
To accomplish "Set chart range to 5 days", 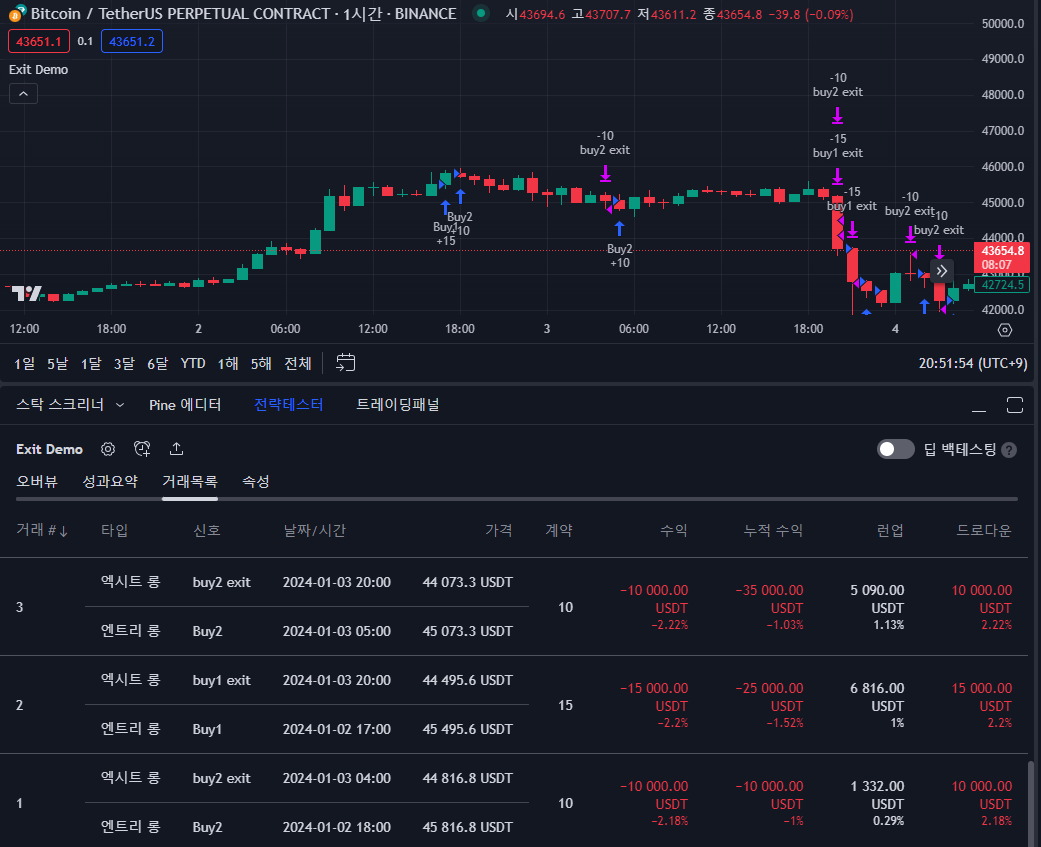I will point(57,364).
